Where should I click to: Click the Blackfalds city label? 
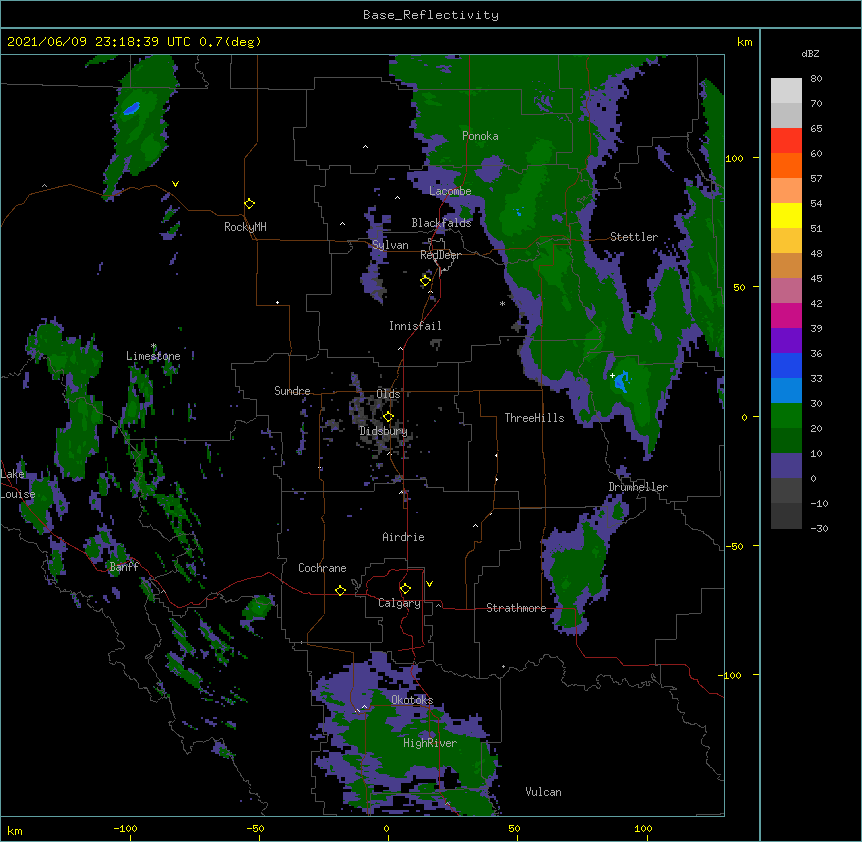[441, 223]
